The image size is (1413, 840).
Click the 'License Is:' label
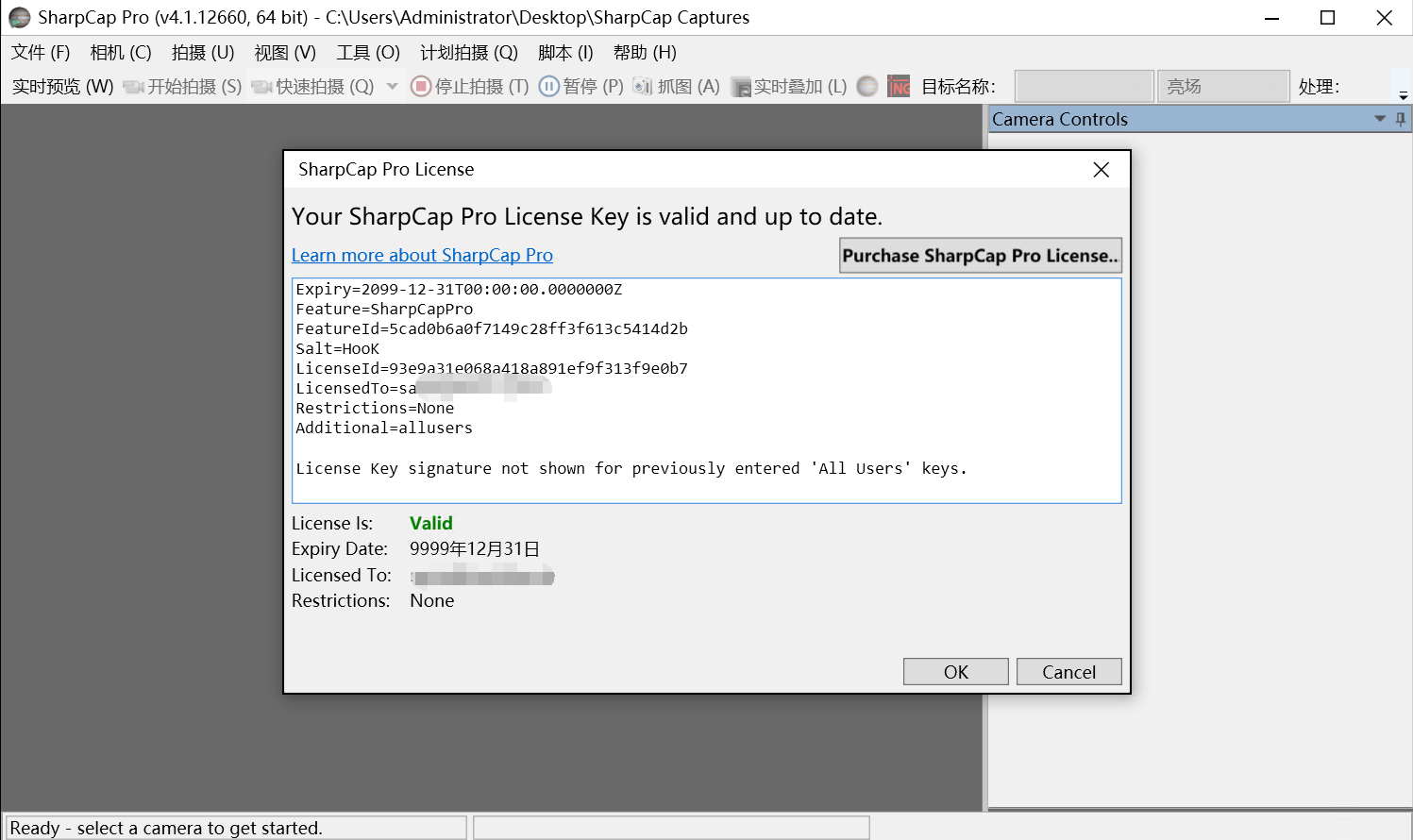tap(332, 523)
